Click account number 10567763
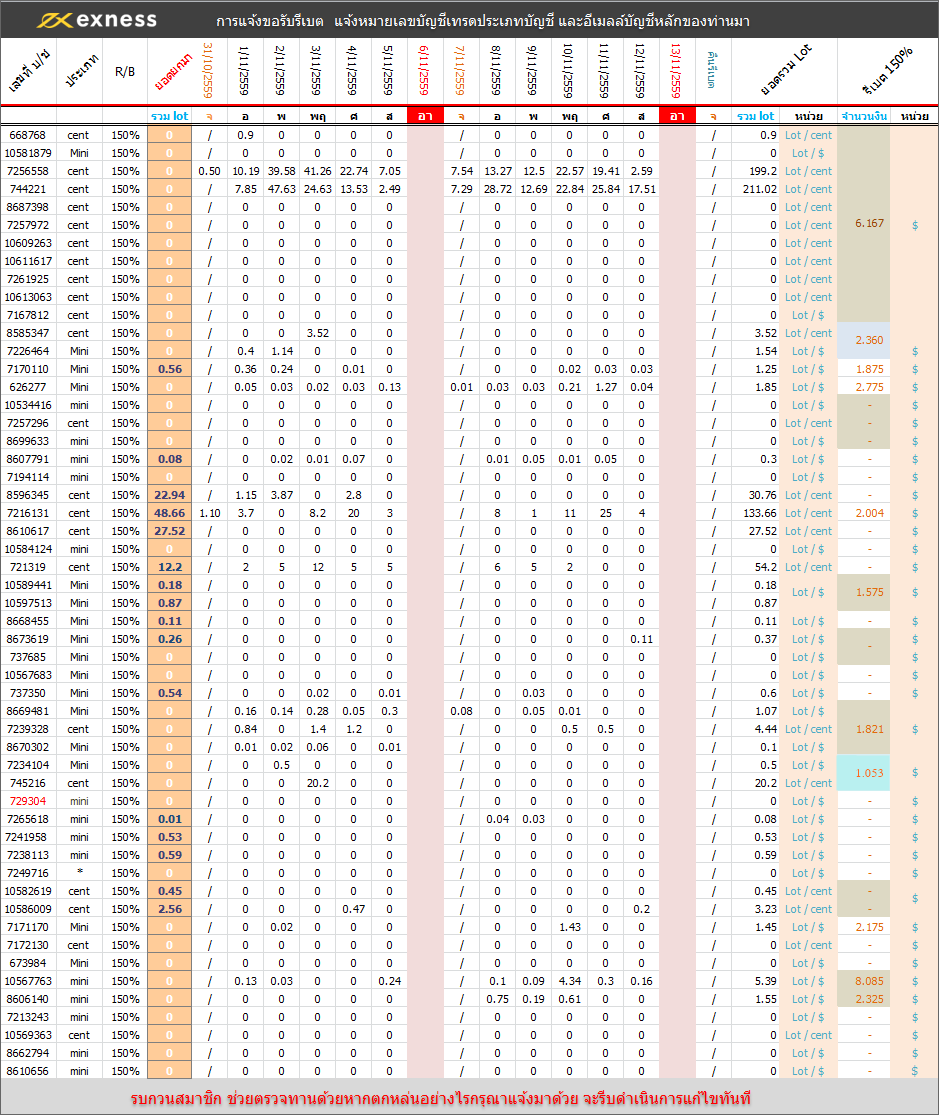 (x=28, y=981)
